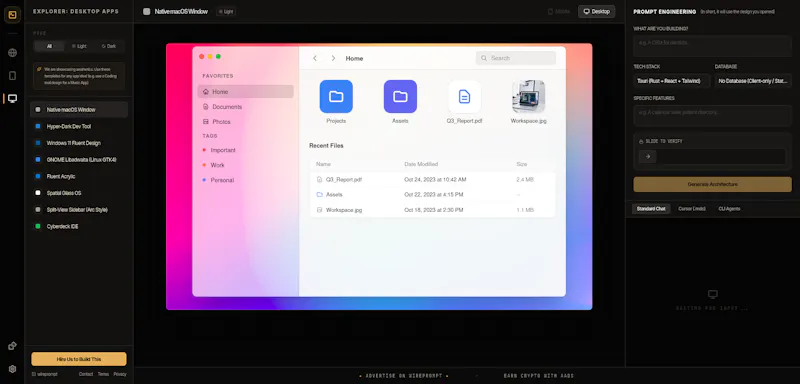Select GNOME Libadwaita (Linux GTK4) template
The height and width of the screenshot is (384, 800).
[x=79, y=160]
